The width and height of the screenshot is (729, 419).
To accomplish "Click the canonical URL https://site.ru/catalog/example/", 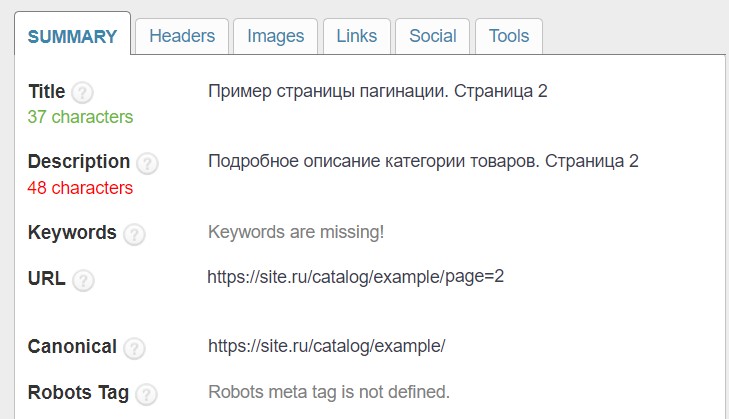I will (x=326, y=346).
